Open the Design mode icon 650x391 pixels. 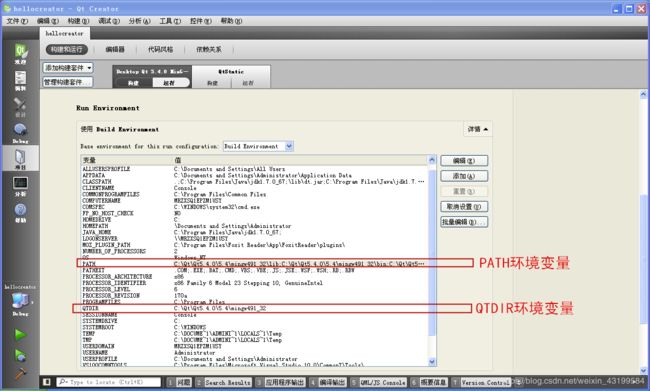[x=20, y=107]
